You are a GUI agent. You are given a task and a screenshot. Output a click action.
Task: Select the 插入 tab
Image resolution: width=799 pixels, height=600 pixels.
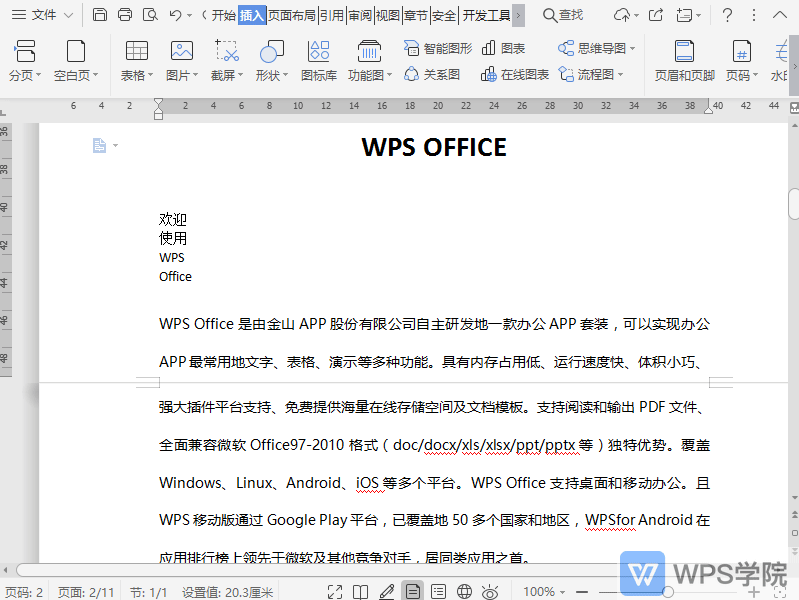click(252, 15)
